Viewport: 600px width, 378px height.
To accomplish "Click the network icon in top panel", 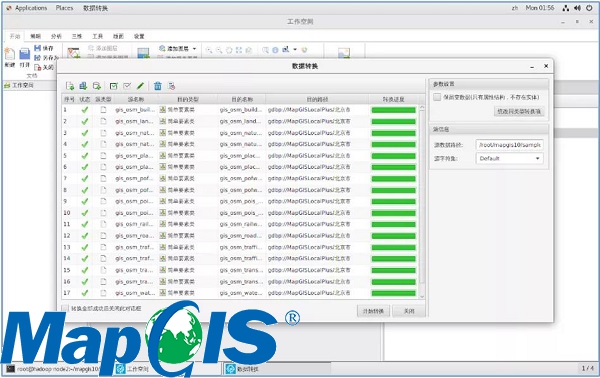I will 566,8.
